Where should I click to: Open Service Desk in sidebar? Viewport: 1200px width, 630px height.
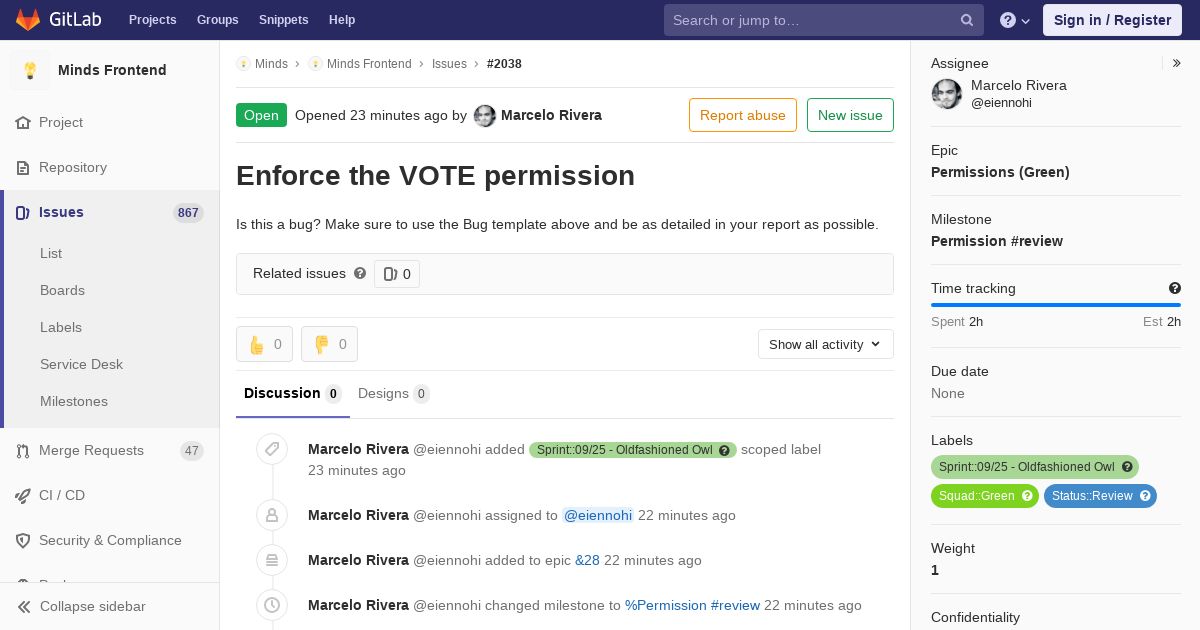(x=81, y=364)
